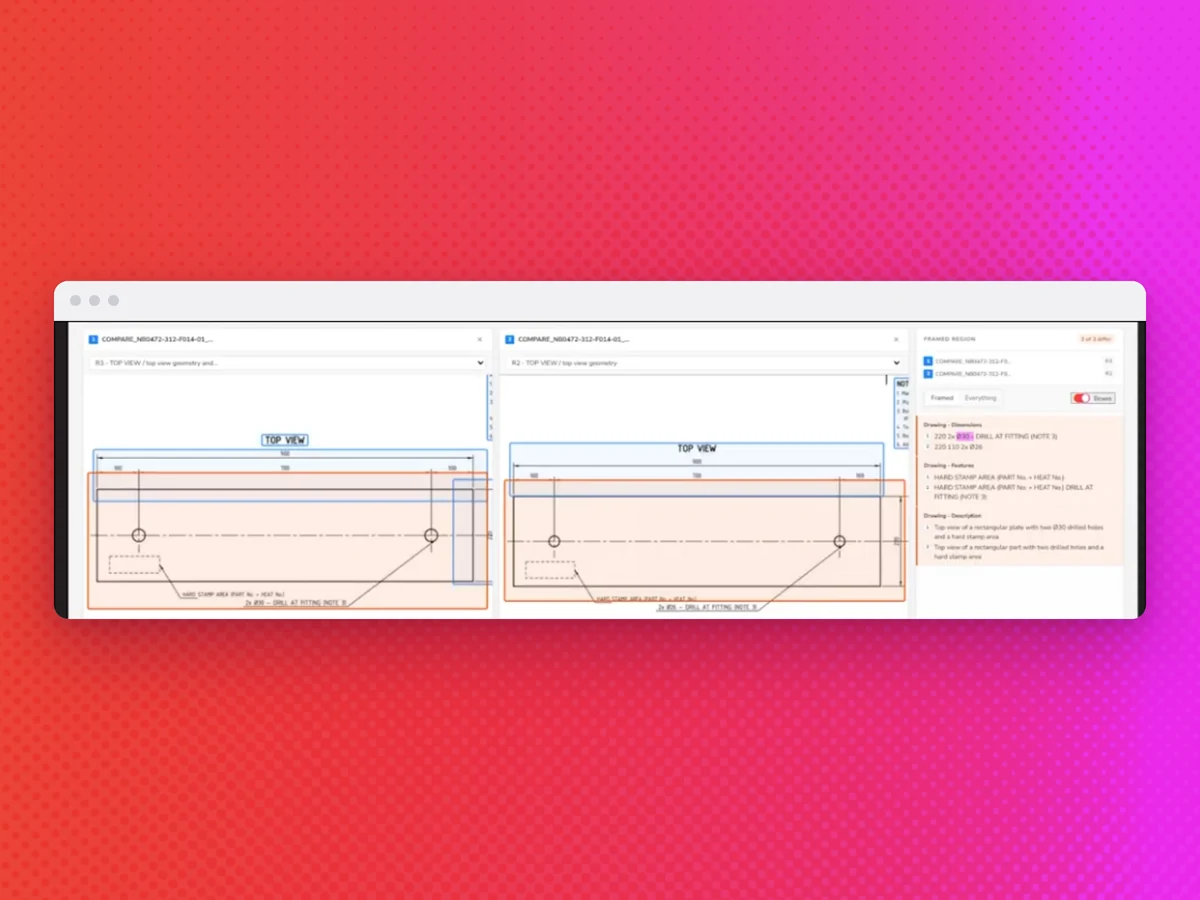Click the TOP VIEW label in right drawing
The height and width of the screenshot is (900, 1200).
697,448
